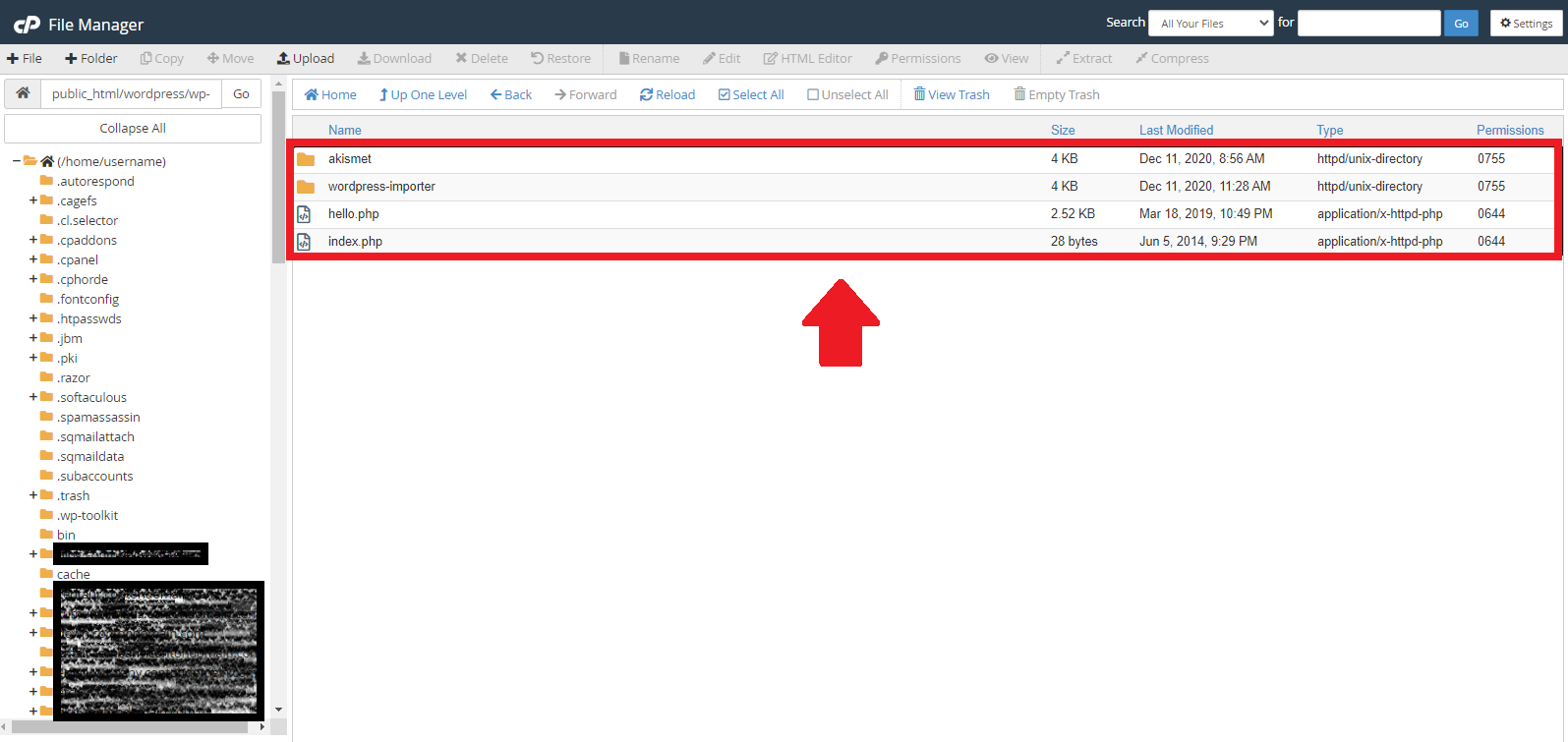Viewport: 1568px width, 742px height.
Task: Reload the file listing
Action: (x=668, y=95)
